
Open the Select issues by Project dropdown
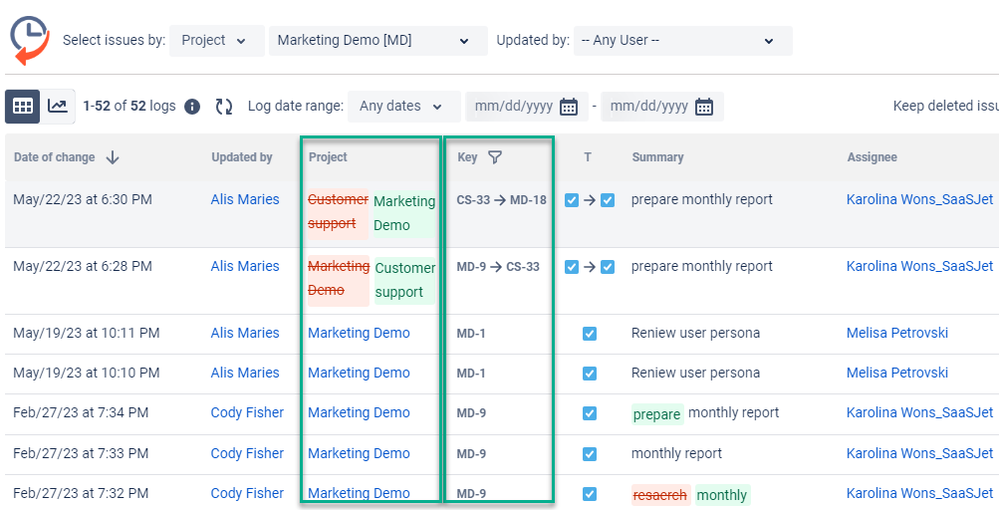(217, 41)
